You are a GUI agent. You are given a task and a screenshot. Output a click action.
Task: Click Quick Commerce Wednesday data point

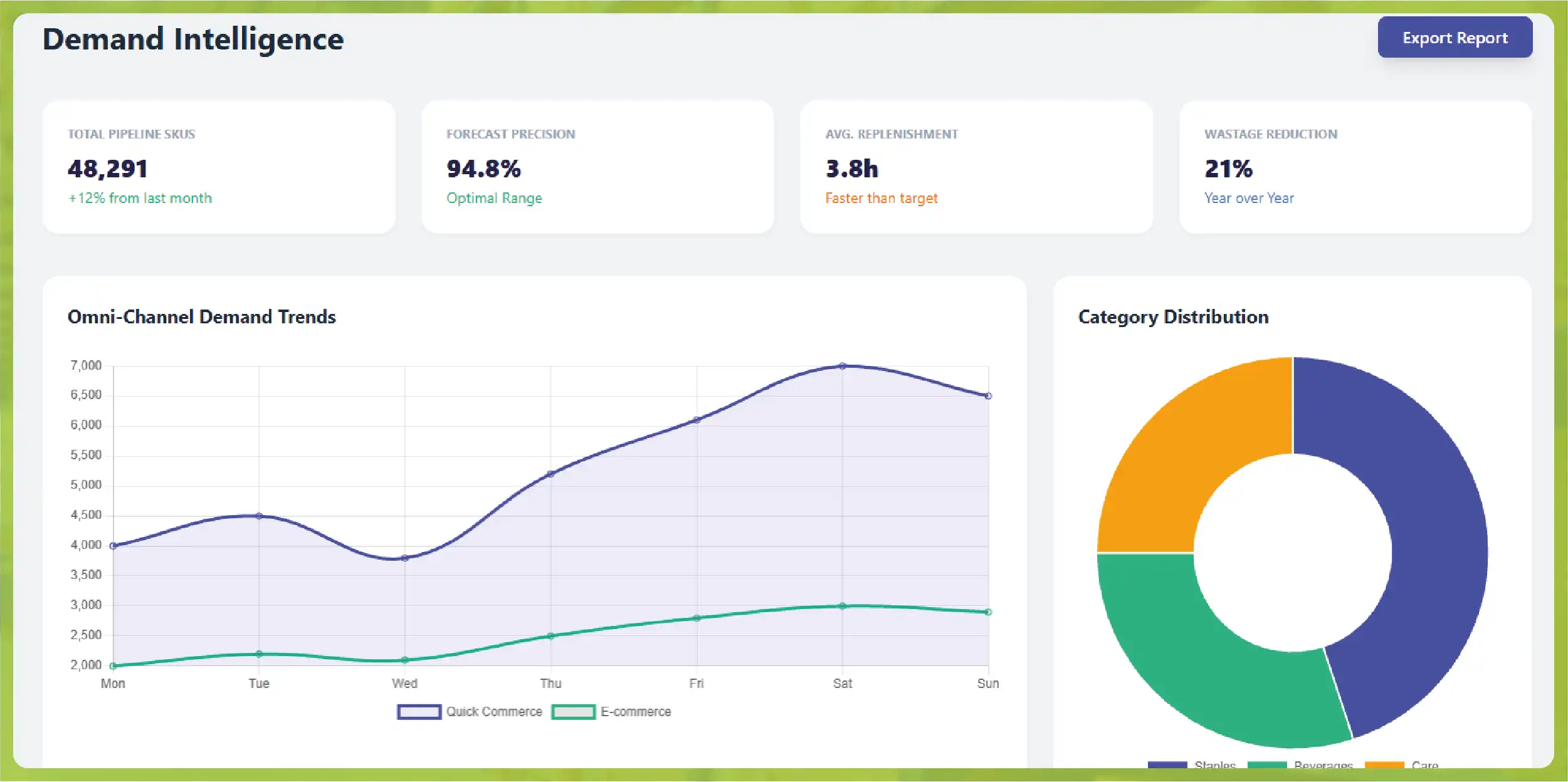[x=405, y=558]
